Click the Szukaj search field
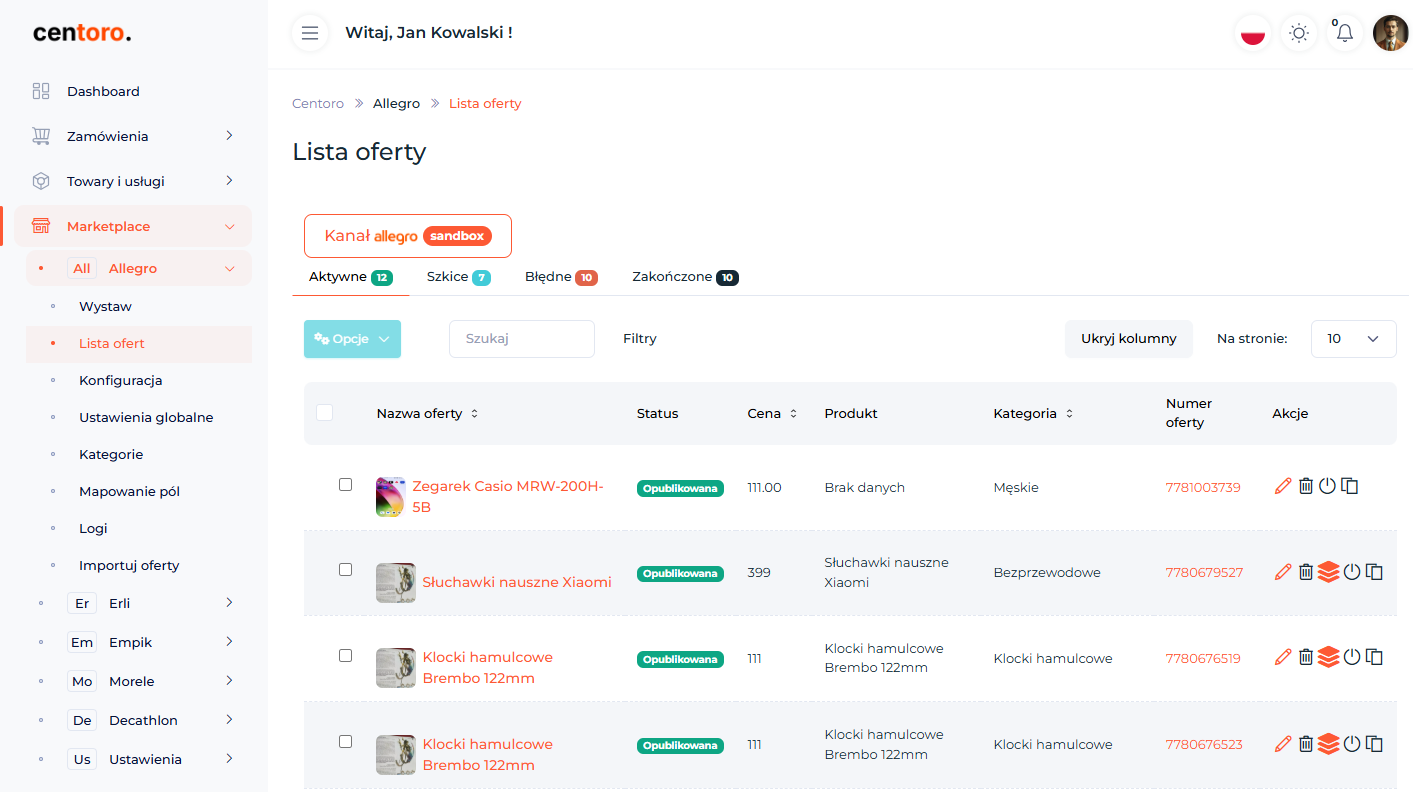This screenshot has width=1413, height=792. pyautogui.click(x=521, y=339)
